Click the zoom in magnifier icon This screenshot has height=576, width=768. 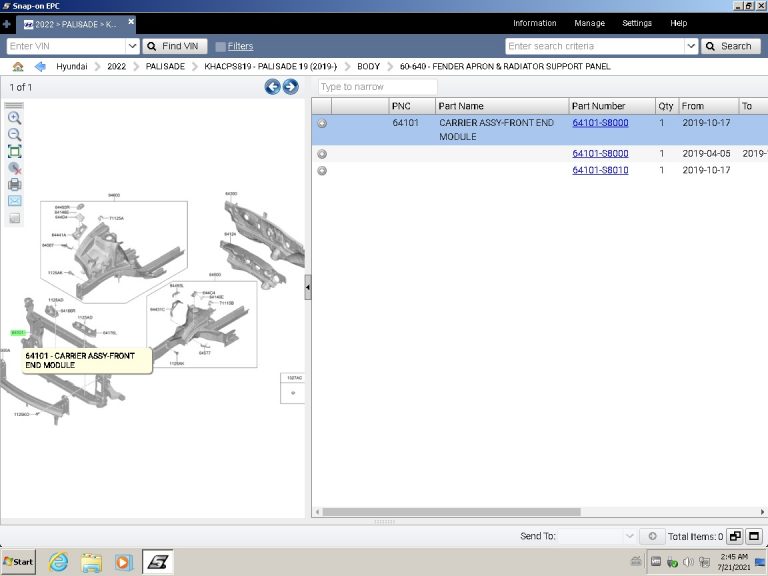point(14,118)
